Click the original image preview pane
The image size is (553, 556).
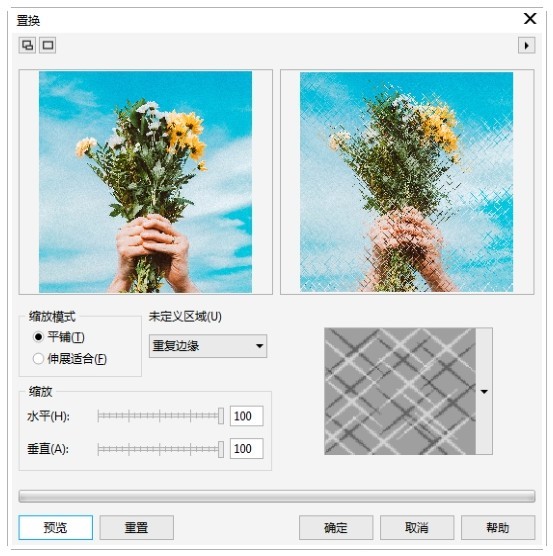click(145, 182)
